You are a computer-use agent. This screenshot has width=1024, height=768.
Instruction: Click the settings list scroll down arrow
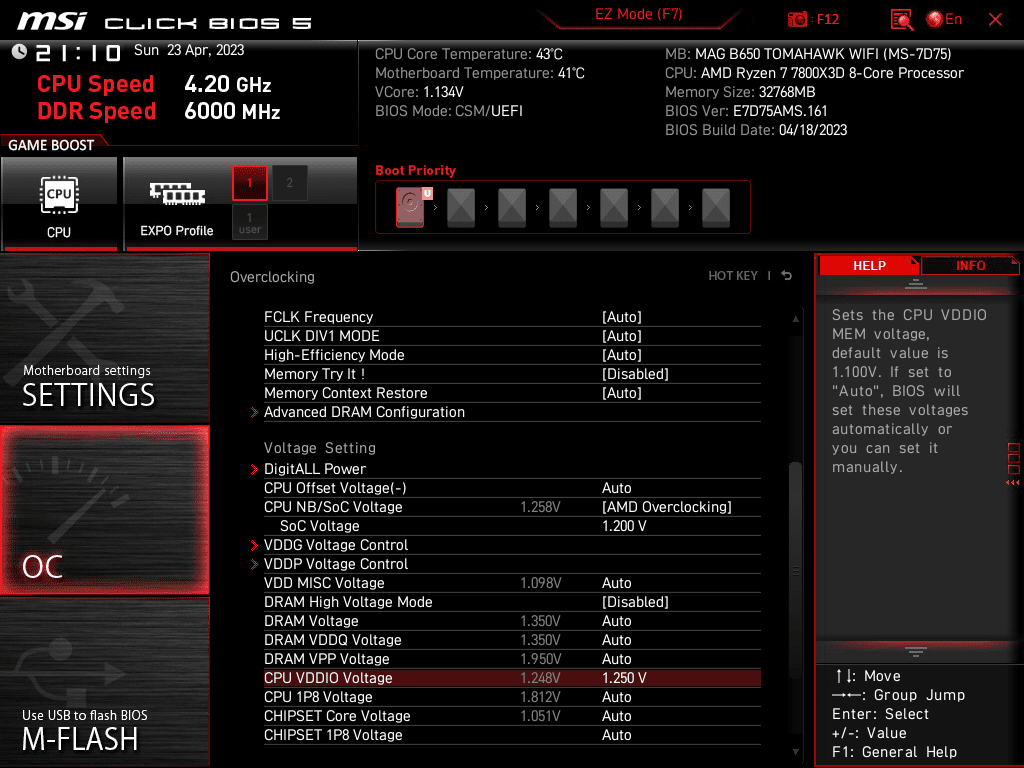coord(795,752)
